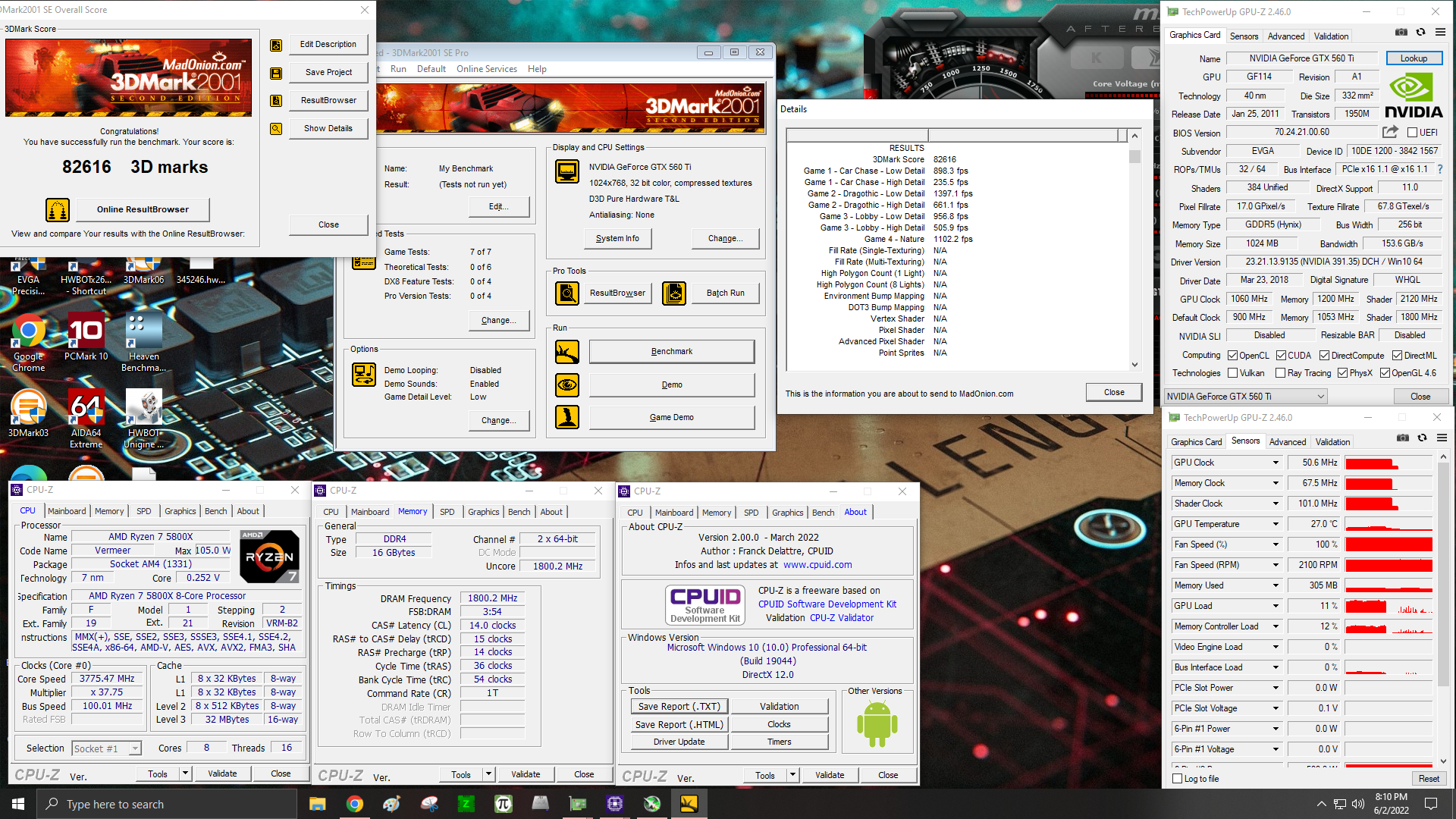The image size is (1456, 819).
Task: Click Save Report (.TXT) in CPU-Z About
Action: pos(679,707)
